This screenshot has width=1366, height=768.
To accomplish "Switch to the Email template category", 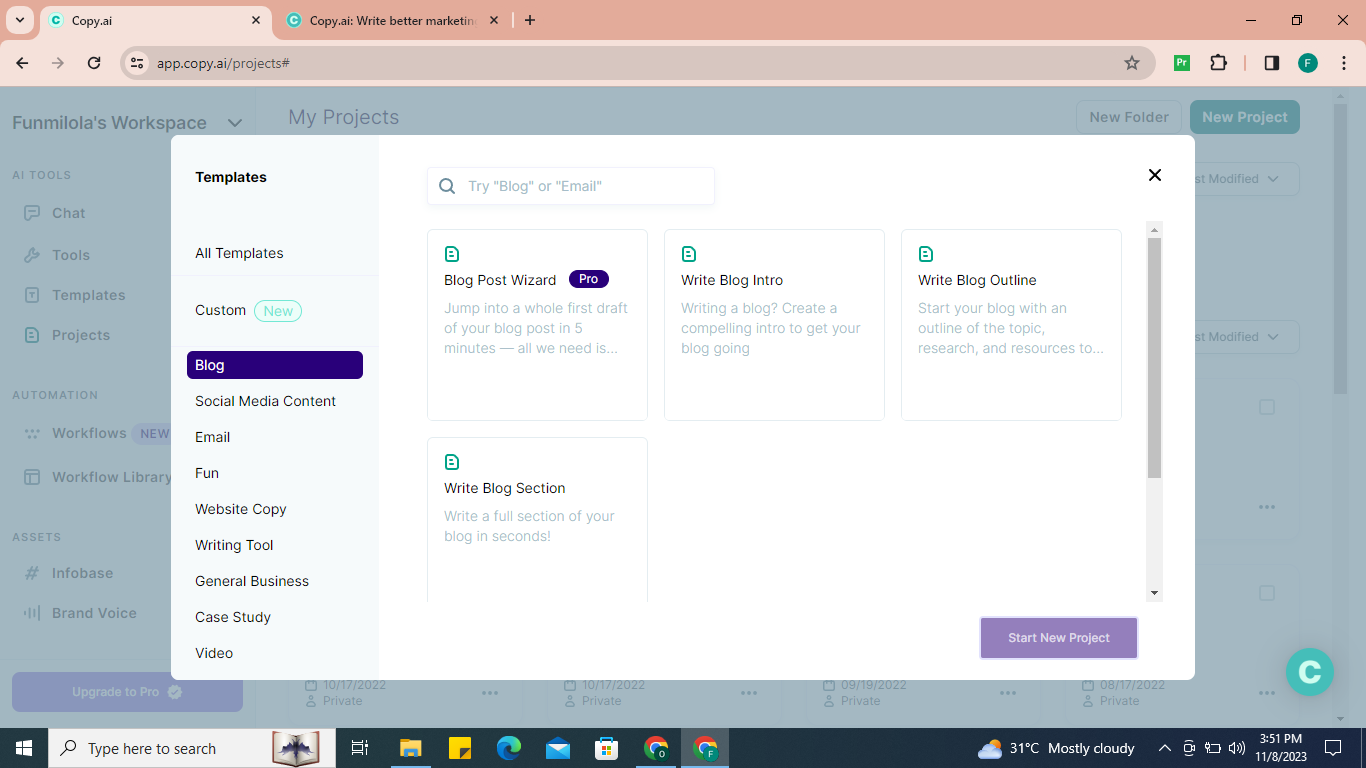I will point(213,437).
